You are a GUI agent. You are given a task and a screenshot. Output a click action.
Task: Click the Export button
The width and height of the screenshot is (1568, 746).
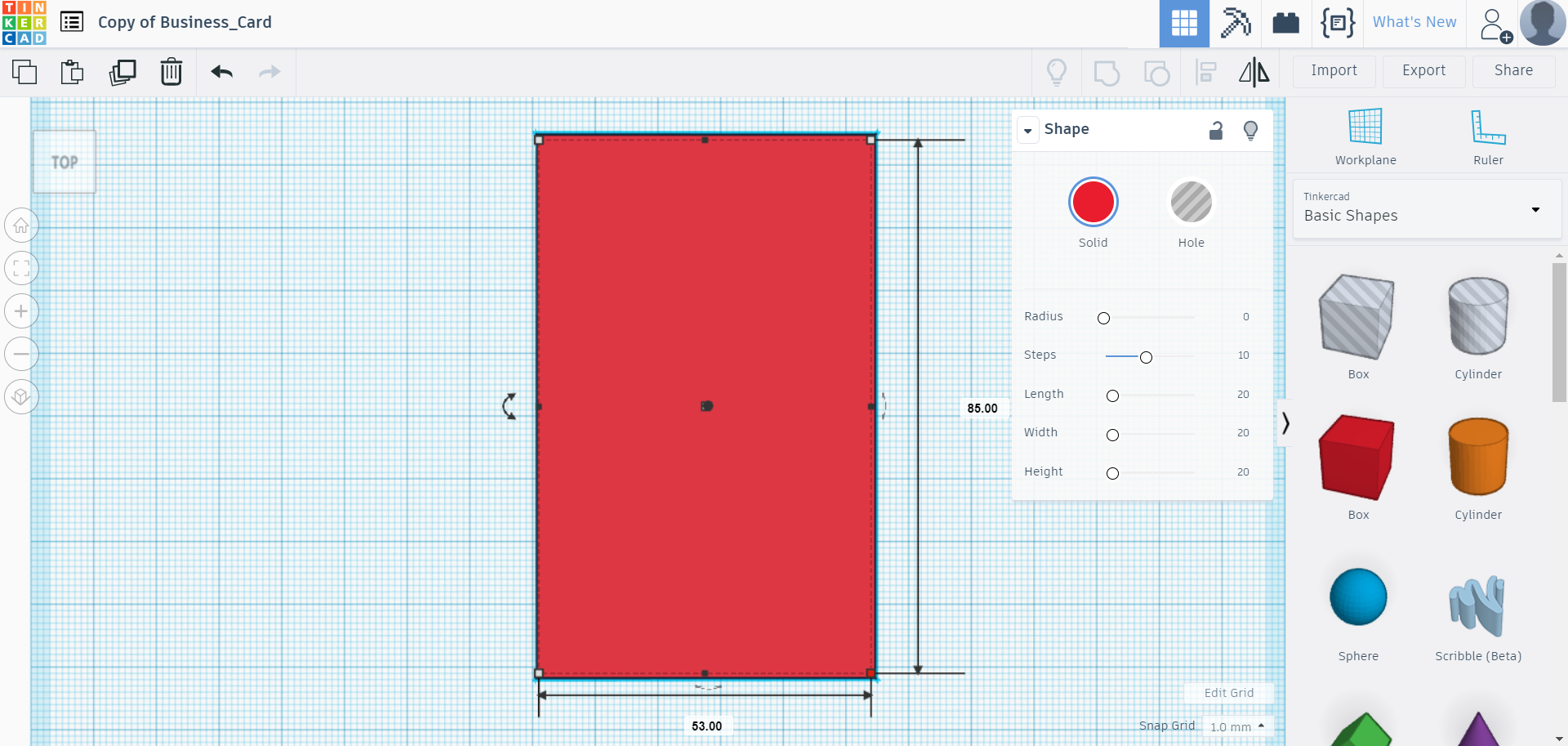pyautogui.click(x=1423, y=71)
